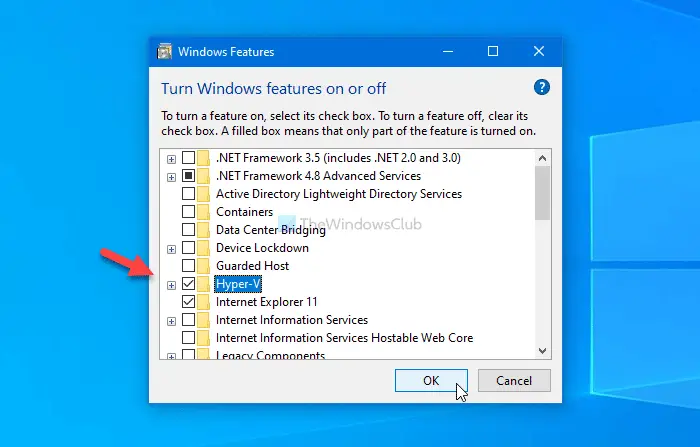Image resolution: width=700 pixels, height=447 pixels.
Task: Check Internet Information Services Hostable Web Core
Action: 188,338
